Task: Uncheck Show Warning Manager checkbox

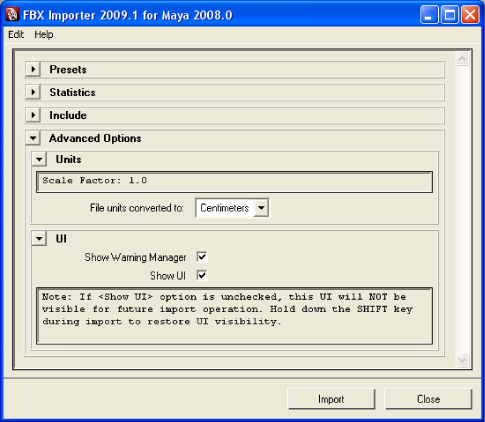Action: click(x=202, y=257)
